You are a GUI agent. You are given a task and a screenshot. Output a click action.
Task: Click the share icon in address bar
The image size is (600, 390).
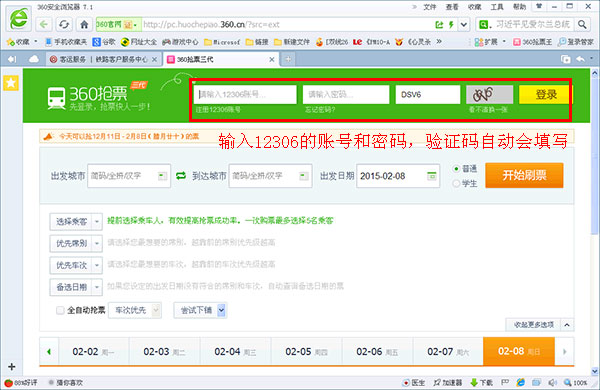tap(439, 25)
